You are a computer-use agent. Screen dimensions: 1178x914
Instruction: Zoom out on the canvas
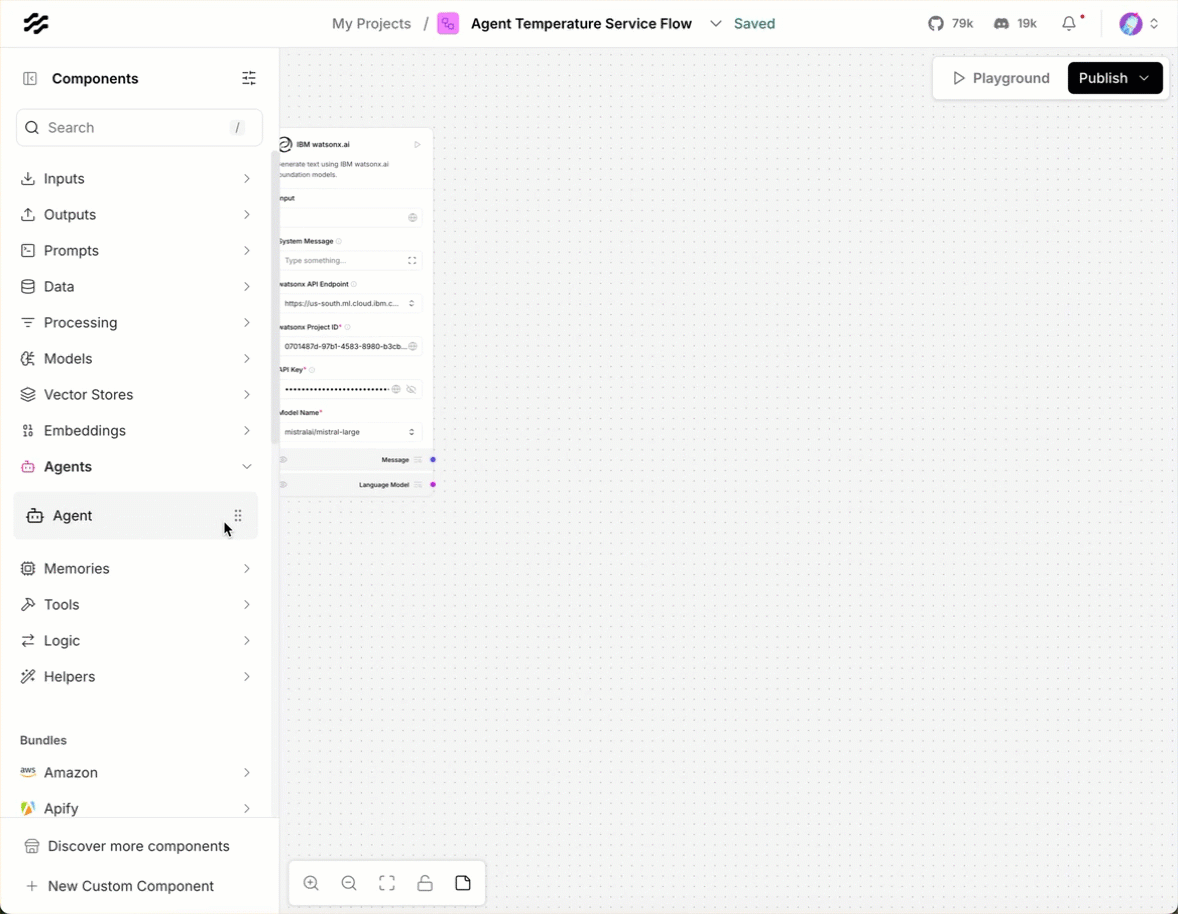pyautogui.click(x=349, y=882)
